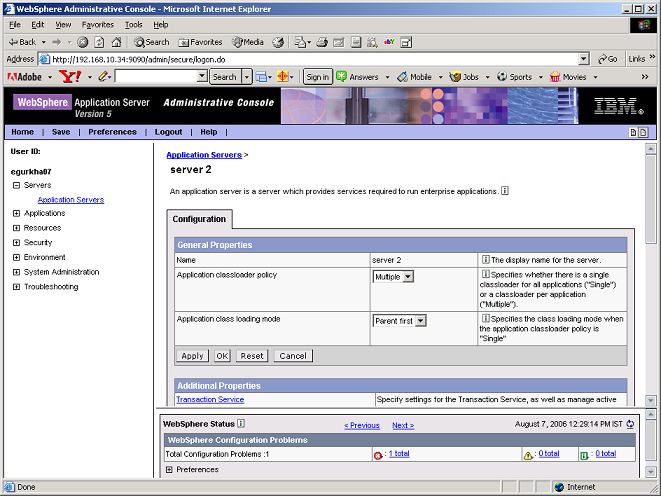Click the eBay toolbar icon
Screen dimensions: 661x496
pos(389,42)
